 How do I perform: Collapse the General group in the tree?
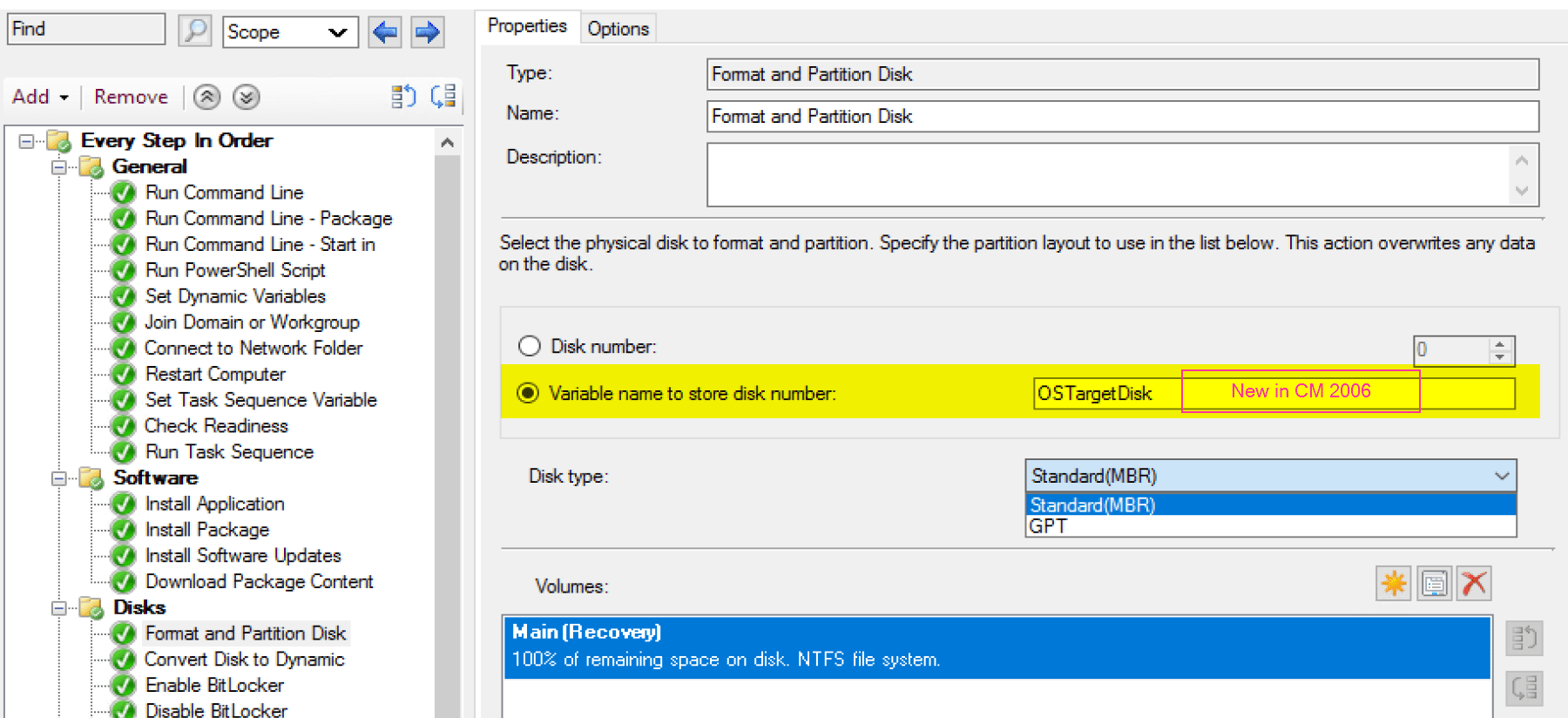(x=58, y=166)
